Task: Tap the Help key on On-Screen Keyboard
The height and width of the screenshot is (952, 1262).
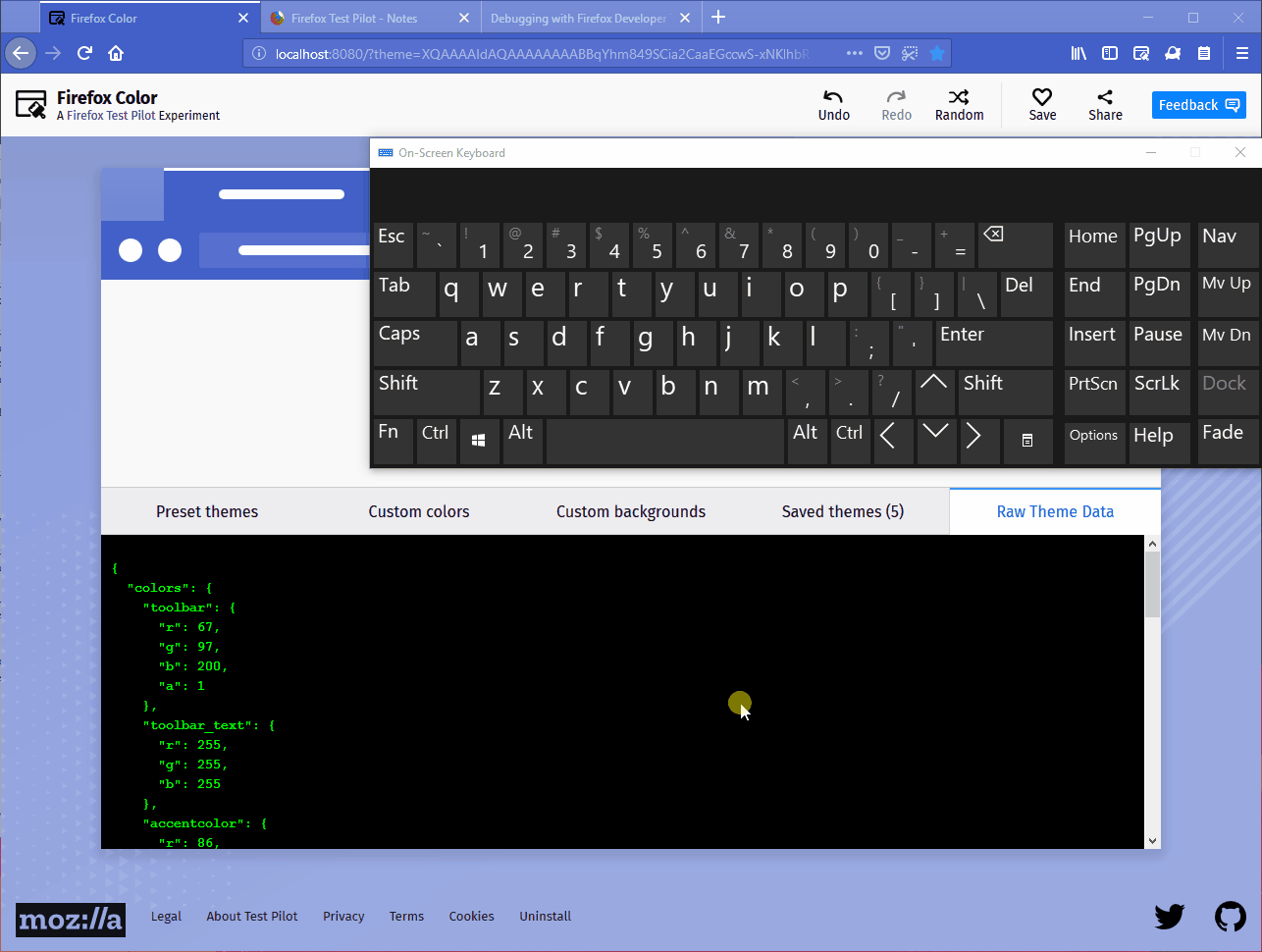Action: point(1159,442)
